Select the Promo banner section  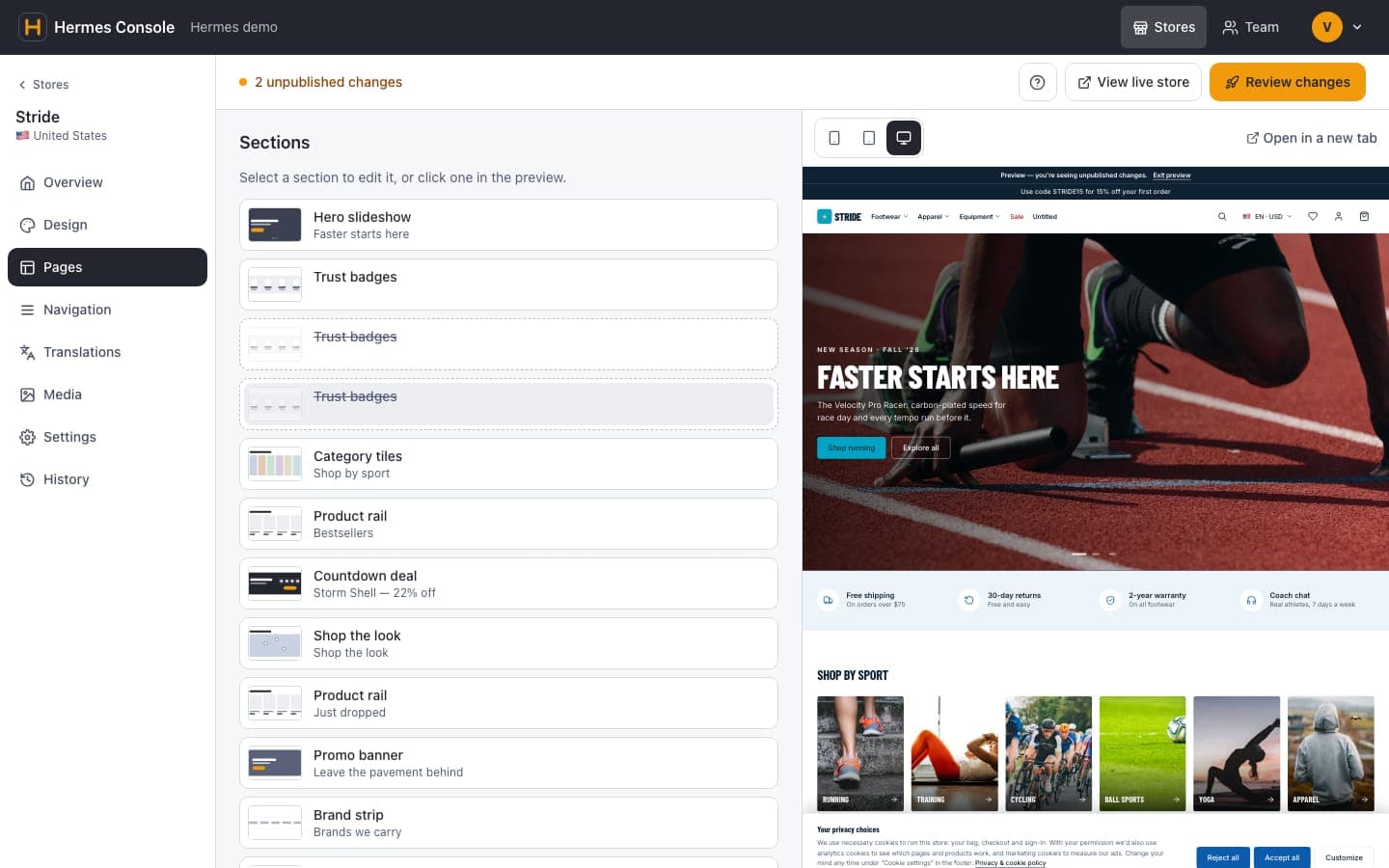tap(508, 763)
